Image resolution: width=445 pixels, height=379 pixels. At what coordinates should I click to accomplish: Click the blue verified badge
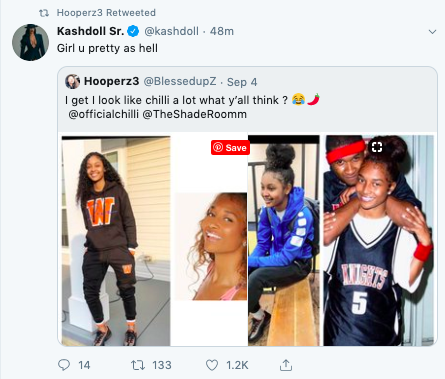[x=133, y=31]
